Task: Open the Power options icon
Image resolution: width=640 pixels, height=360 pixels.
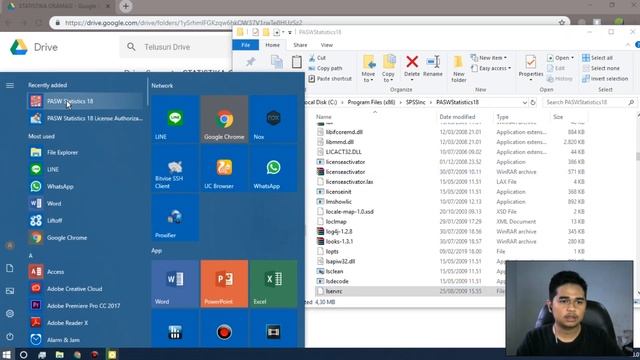Action: pyautogui.click(x=10, y=337)
